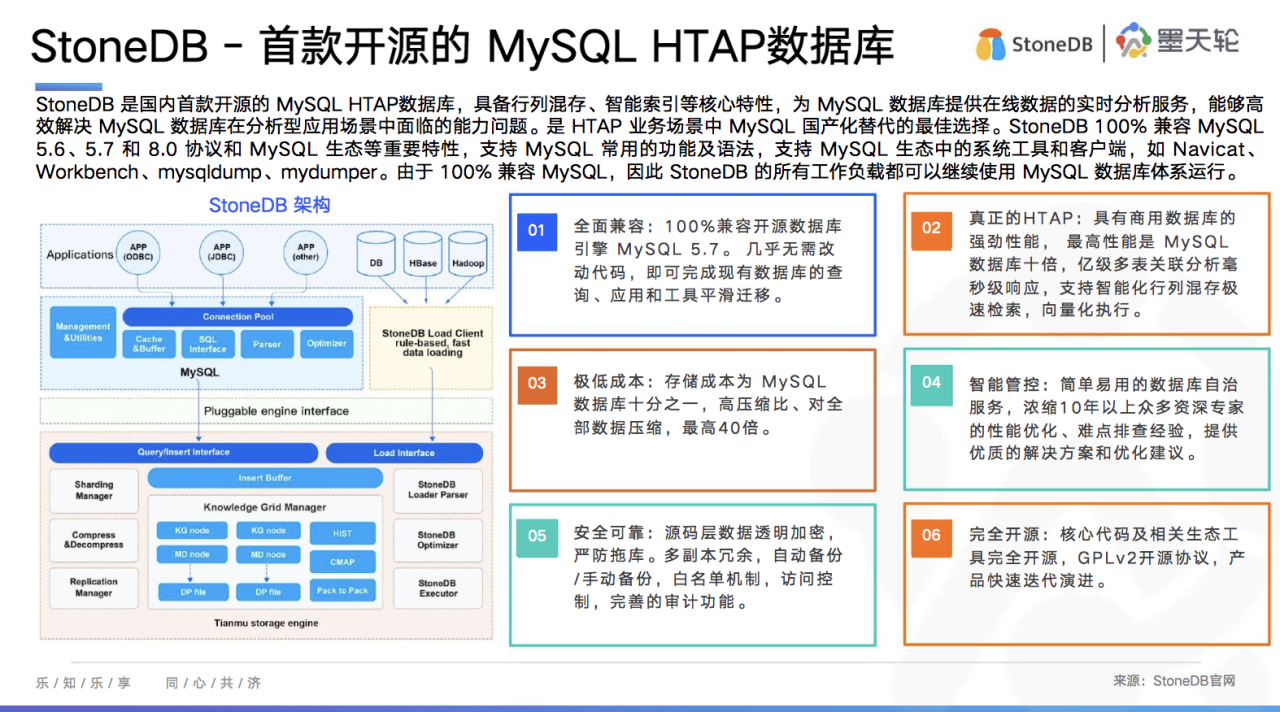Click the Management & Utilities box
Viewport: 1280px width, 712px height.
pos(83,332)
